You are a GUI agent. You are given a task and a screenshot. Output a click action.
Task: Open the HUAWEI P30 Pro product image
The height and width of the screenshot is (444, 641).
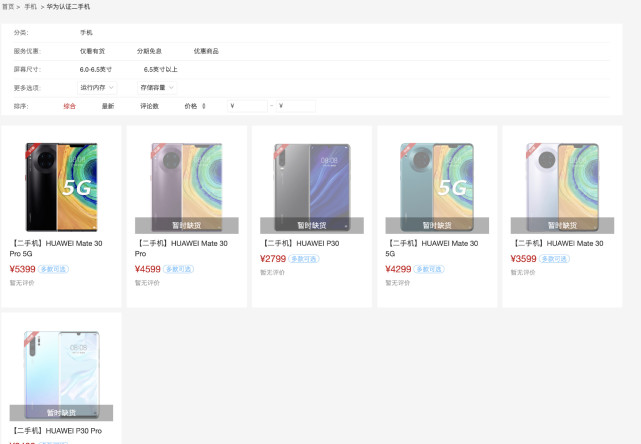61,374
